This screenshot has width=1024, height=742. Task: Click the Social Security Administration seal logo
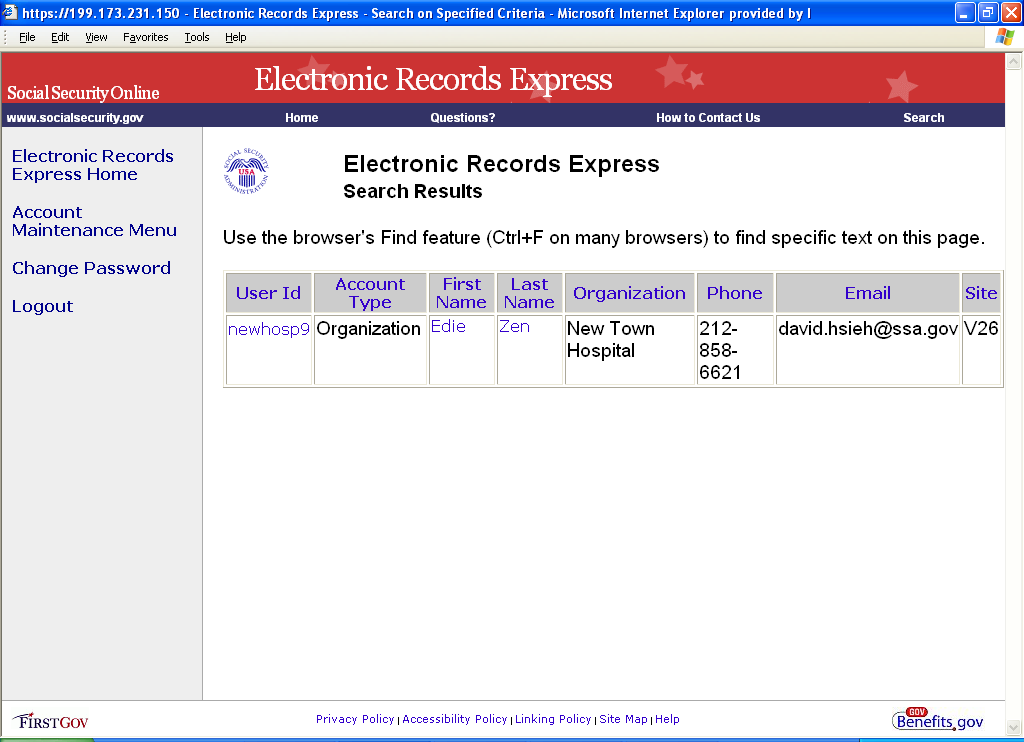[246, 171]
